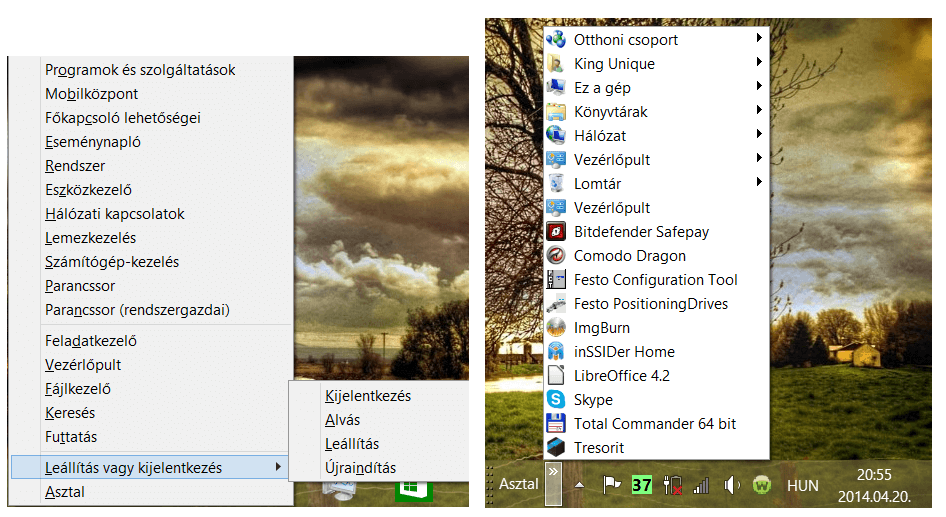The height and width of the screenshot is (517, 946).
Task: Open Főkapcsoló lehetőségei
Action: (x=122, y=118)
